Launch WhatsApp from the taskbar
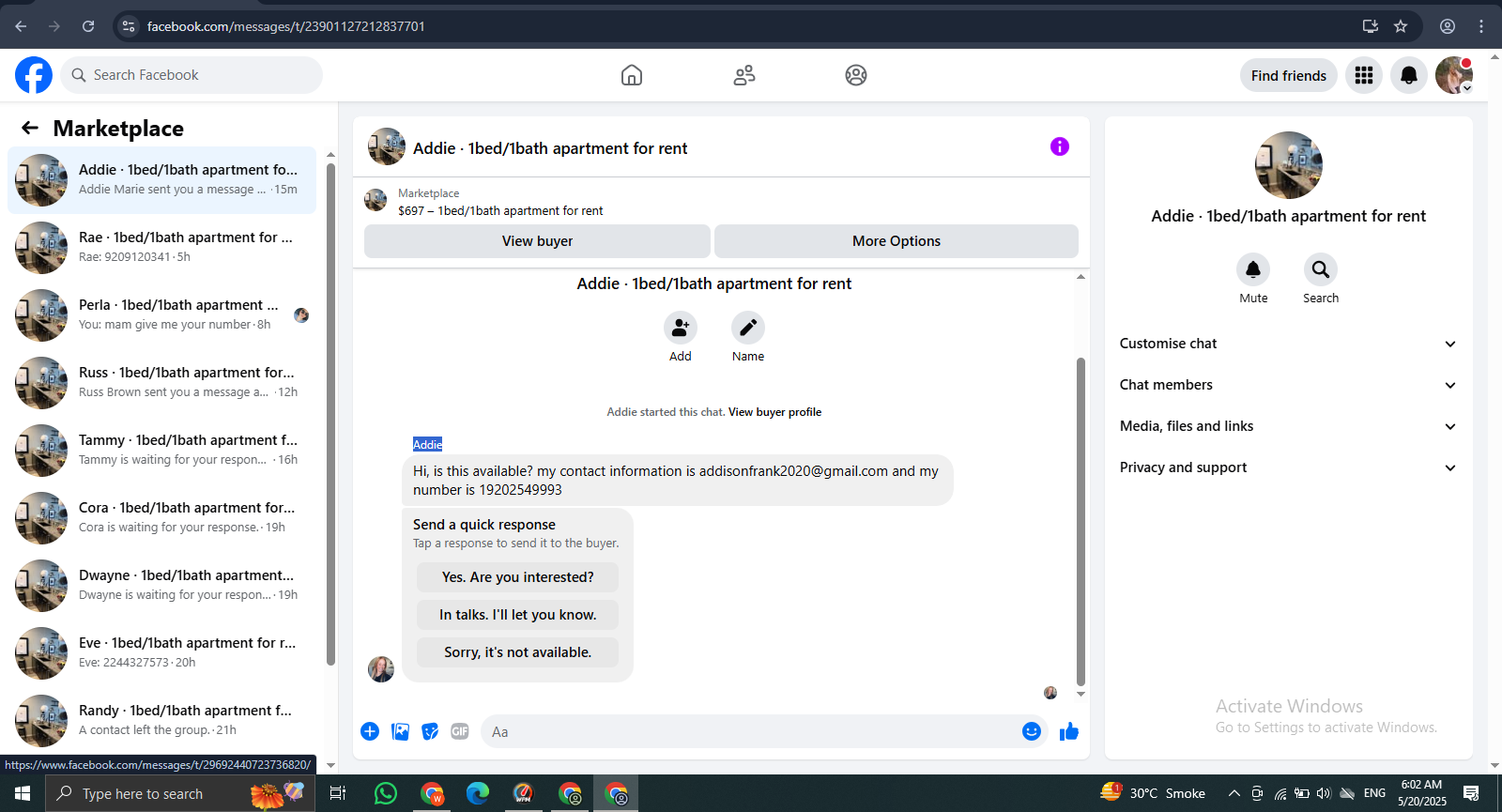1502x812 pixels. pos(385,793)
